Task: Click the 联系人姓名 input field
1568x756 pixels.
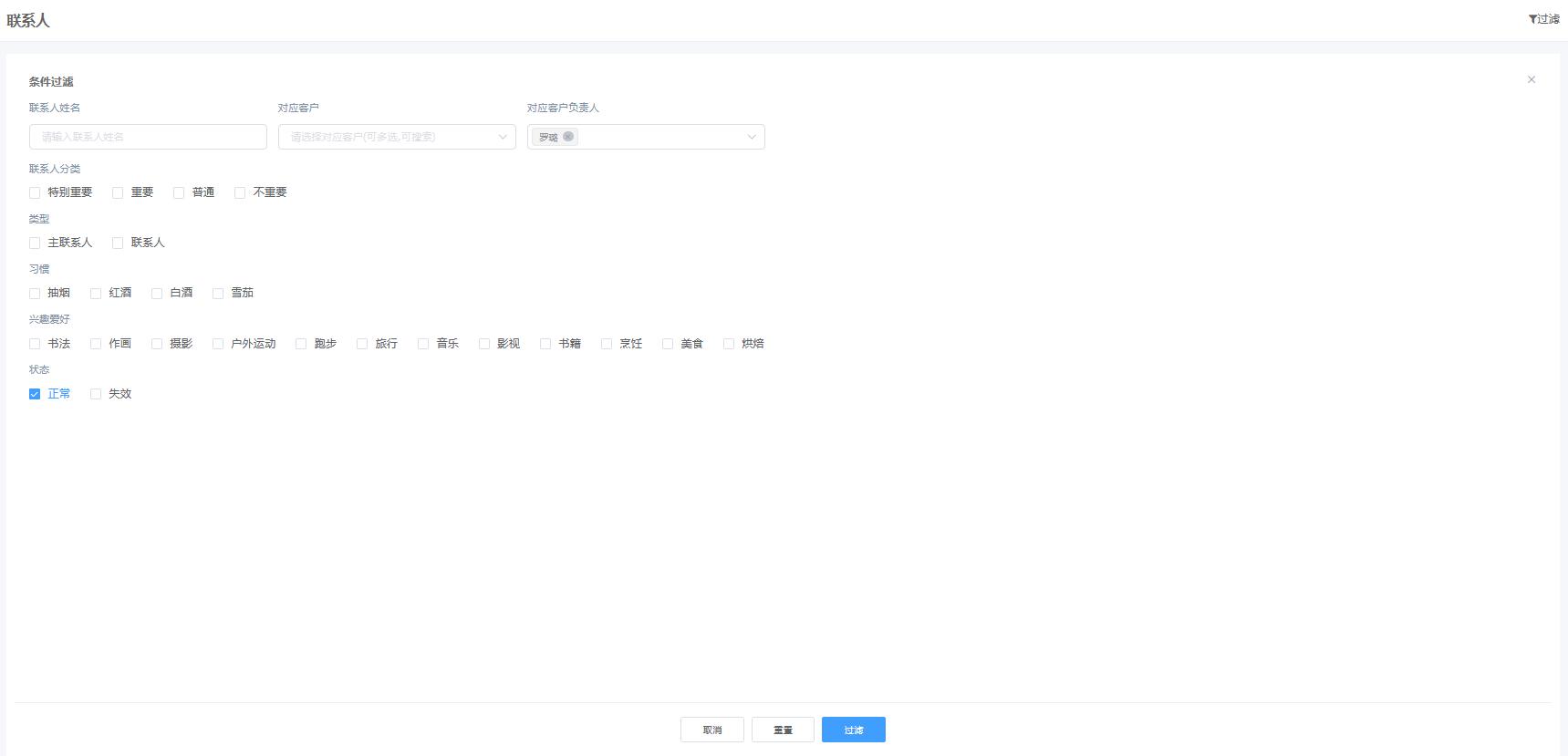Action: (x=148, y=137)
